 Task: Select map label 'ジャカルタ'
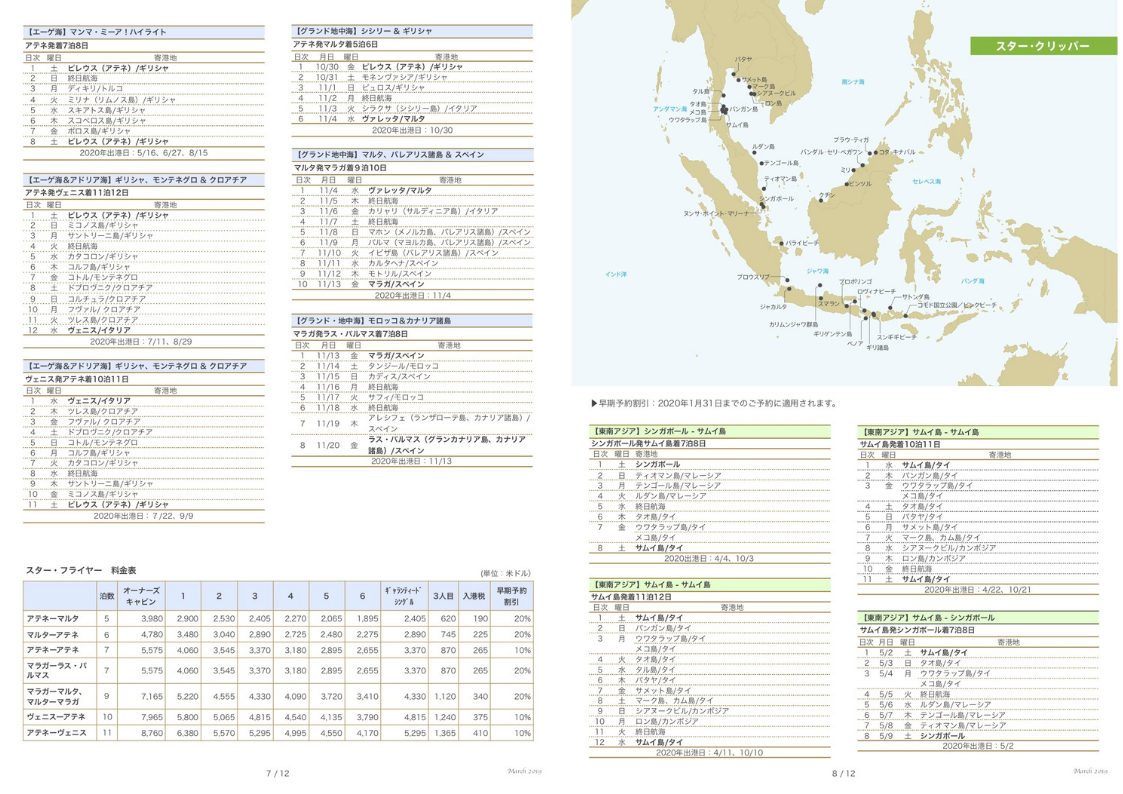(x=773, y=307)
